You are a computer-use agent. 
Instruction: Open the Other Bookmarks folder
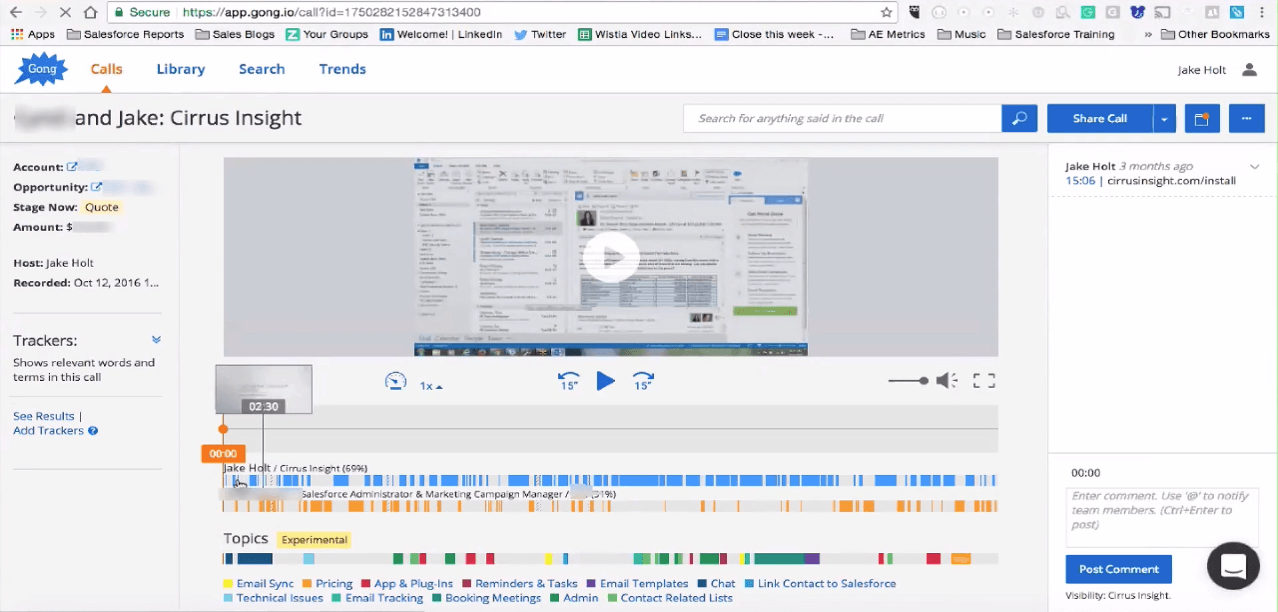(1215, 34)
